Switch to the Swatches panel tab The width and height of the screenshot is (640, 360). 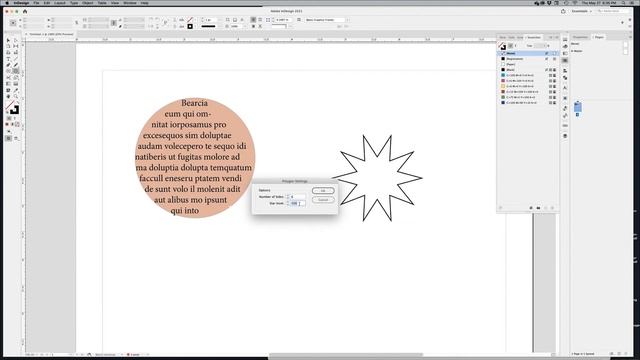534,37
